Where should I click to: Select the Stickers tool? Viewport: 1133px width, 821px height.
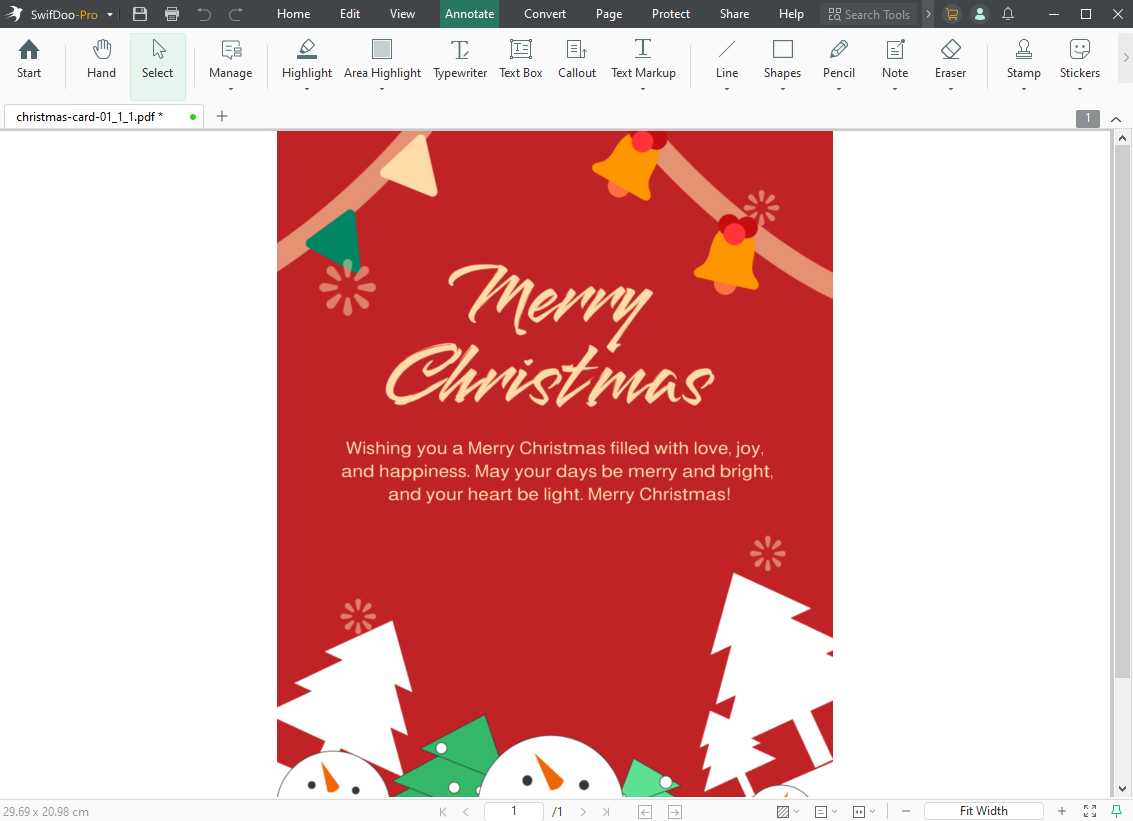pos(1079,60)
